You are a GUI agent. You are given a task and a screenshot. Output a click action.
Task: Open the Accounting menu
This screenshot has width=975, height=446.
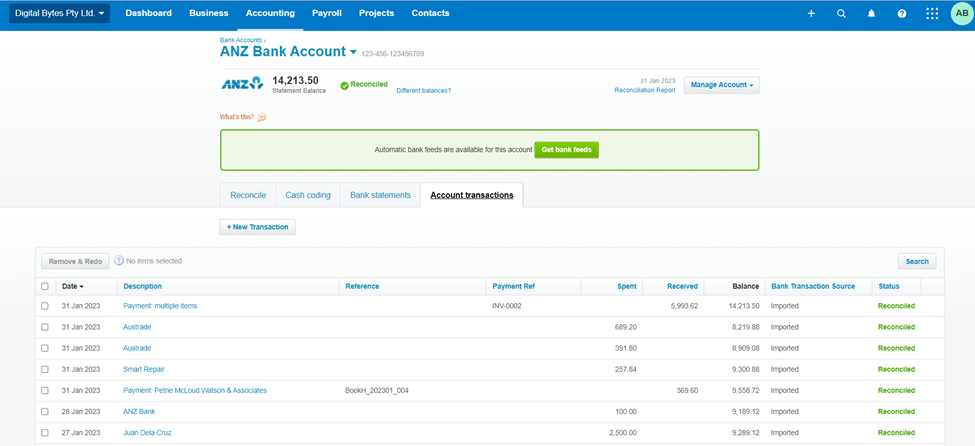coord(270,13)
